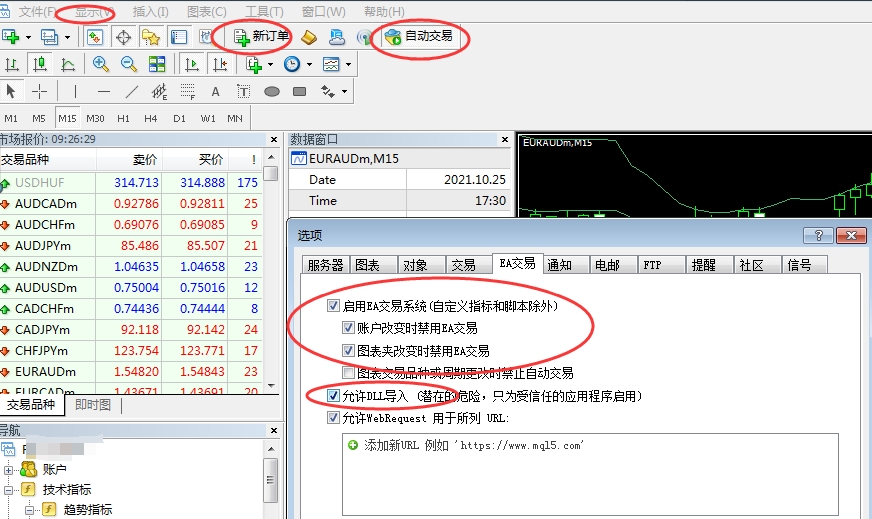This screenshot has width=872, height=519.
Task: Open the 工具(T) menu
Action: [264, 12]
